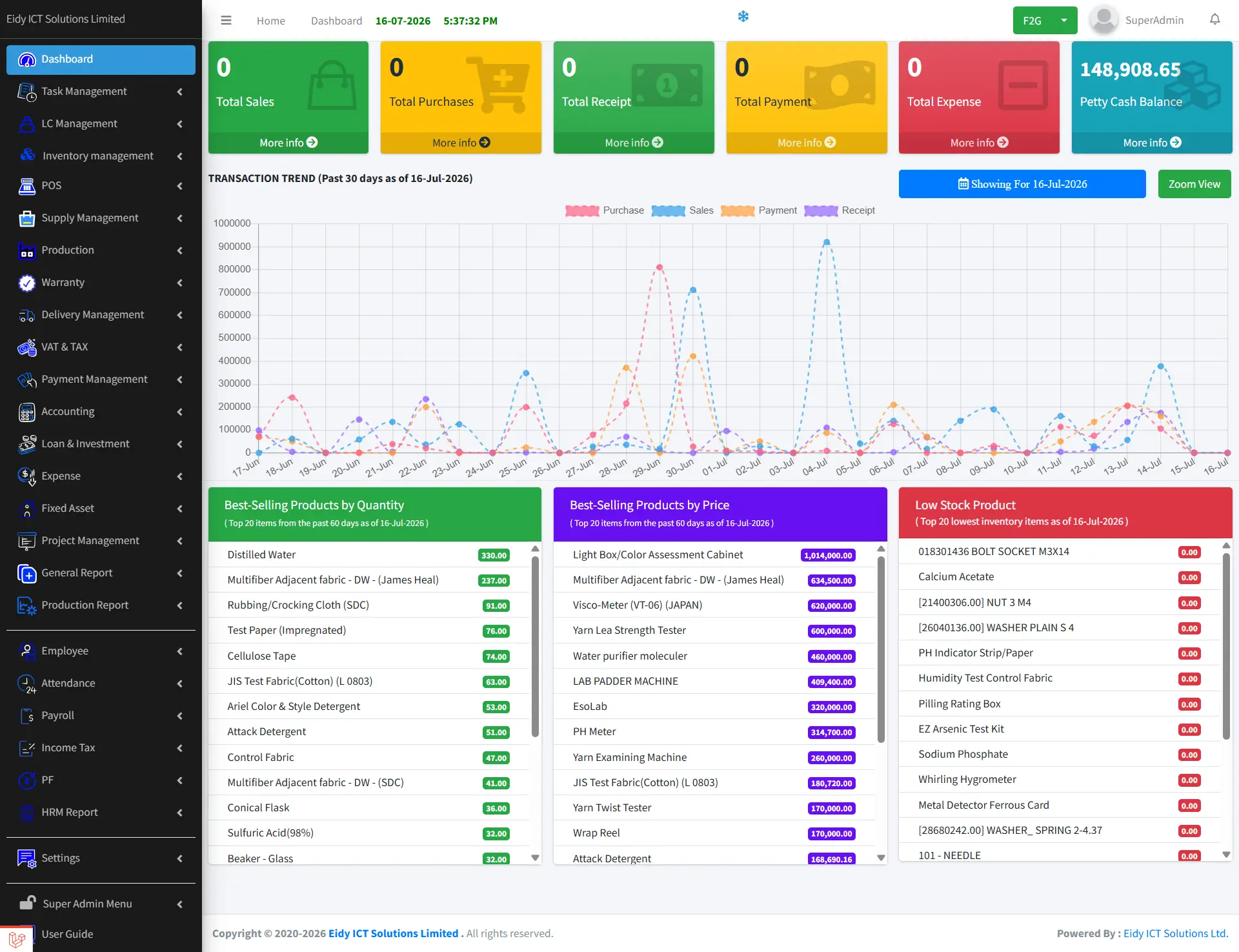Click the Fixed Asset icon
1239x952 pixels.
point(26,509)
